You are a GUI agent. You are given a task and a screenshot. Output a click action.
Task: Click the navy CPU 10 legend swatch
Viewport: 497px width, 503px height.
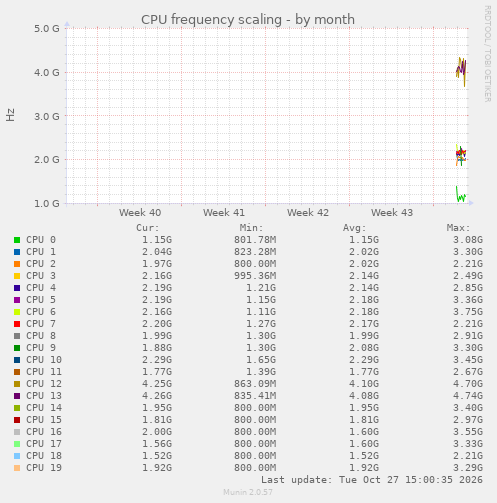coord(17,360)
